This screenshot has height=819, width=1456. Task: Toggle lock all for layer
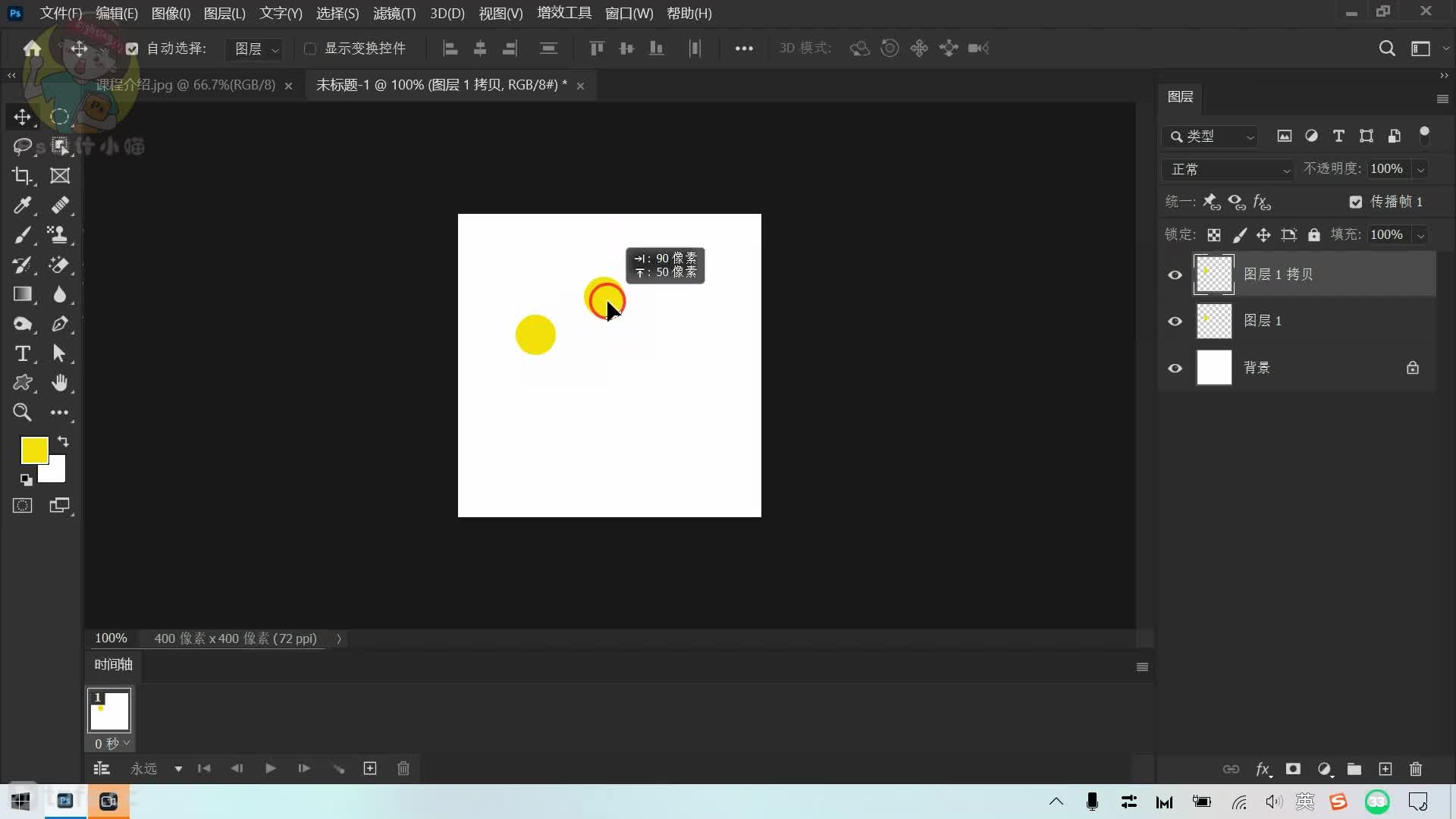click(x=1314, y=235)
